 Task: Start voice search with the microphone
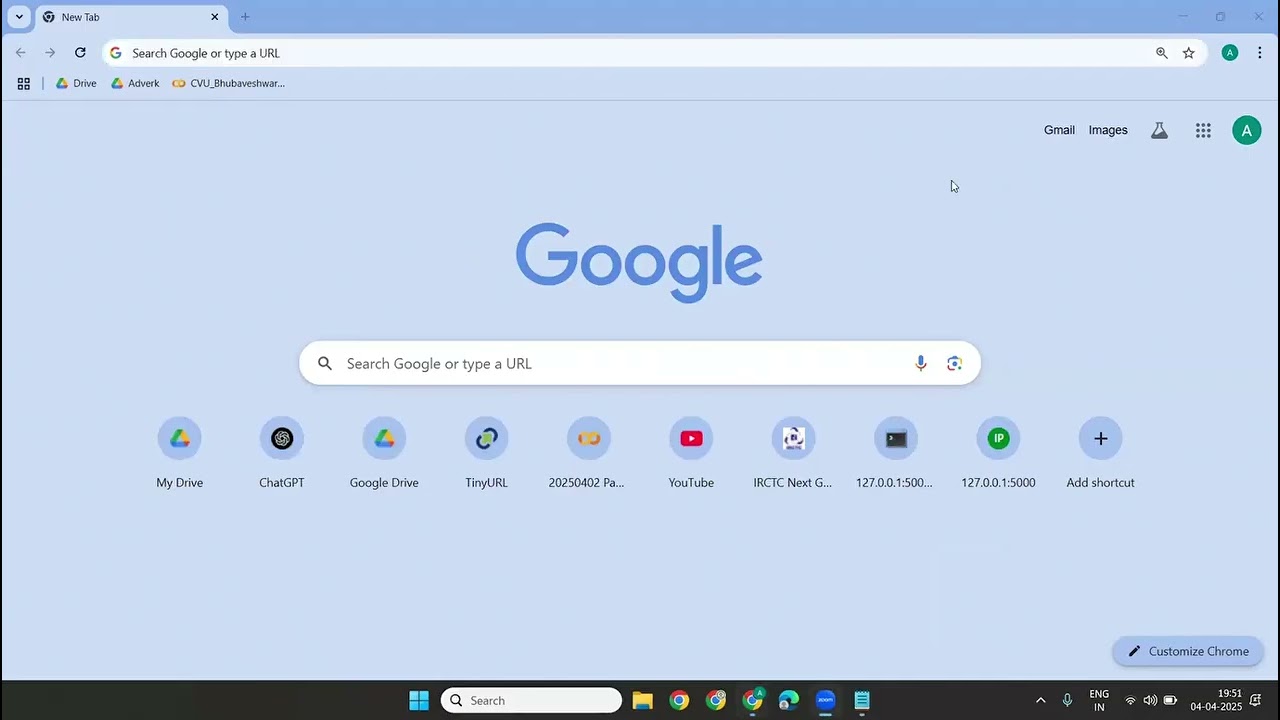(921, 363)
